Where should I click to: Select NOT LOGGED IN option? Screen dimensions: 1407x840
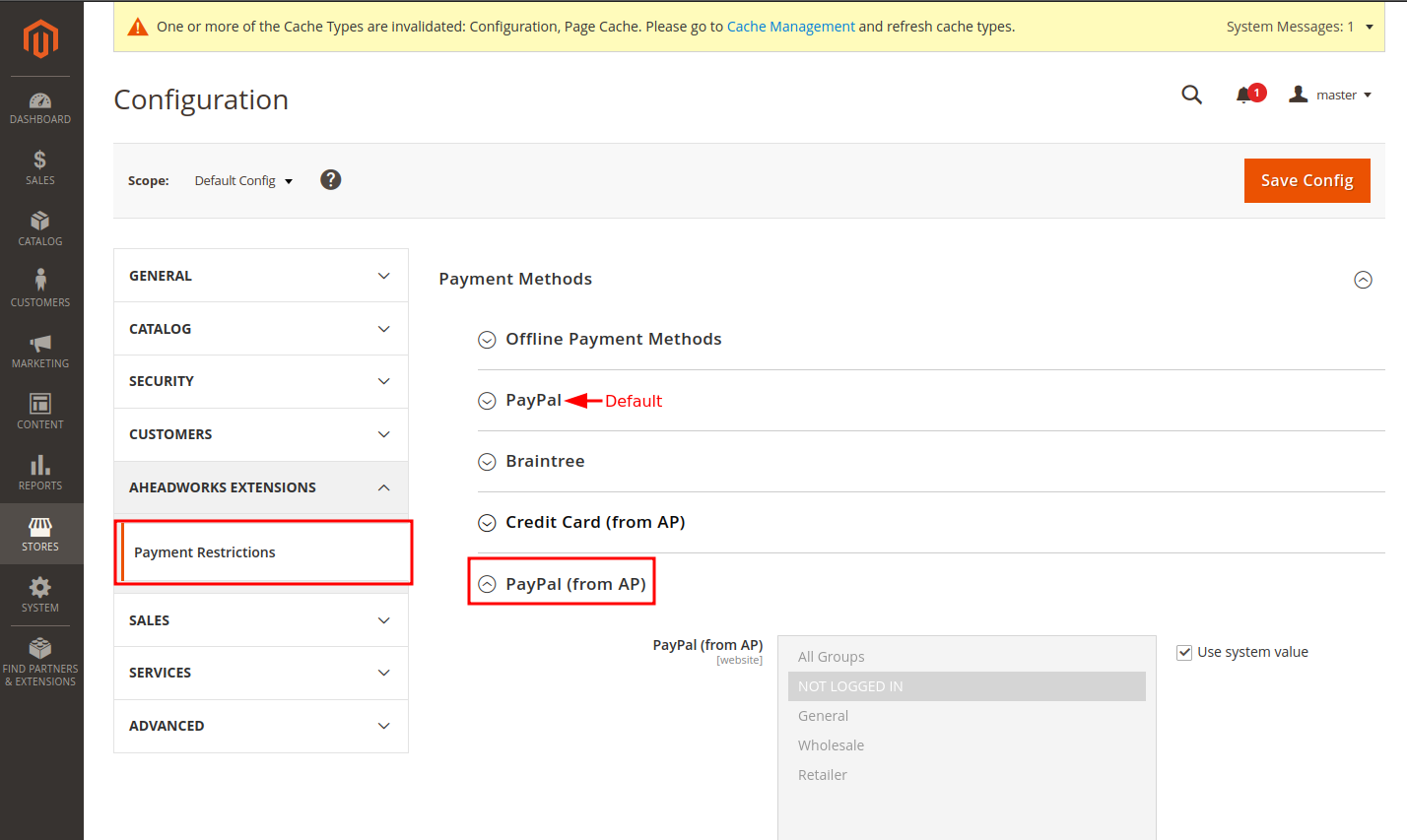pyautogui.click(x=967, y=686)
